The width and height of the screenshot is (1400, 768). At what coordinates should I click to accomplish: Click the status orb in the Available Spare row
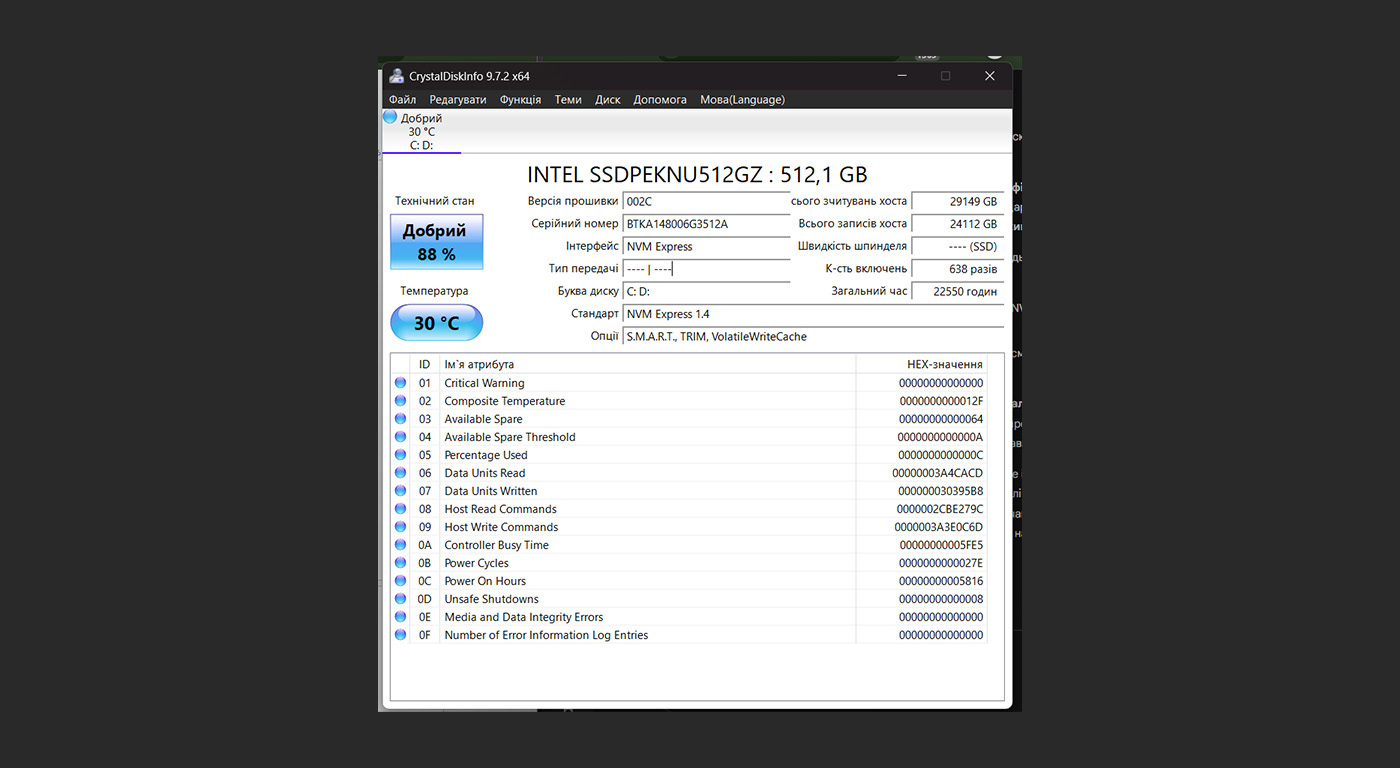pyautogui.click(x=400, y=419)
